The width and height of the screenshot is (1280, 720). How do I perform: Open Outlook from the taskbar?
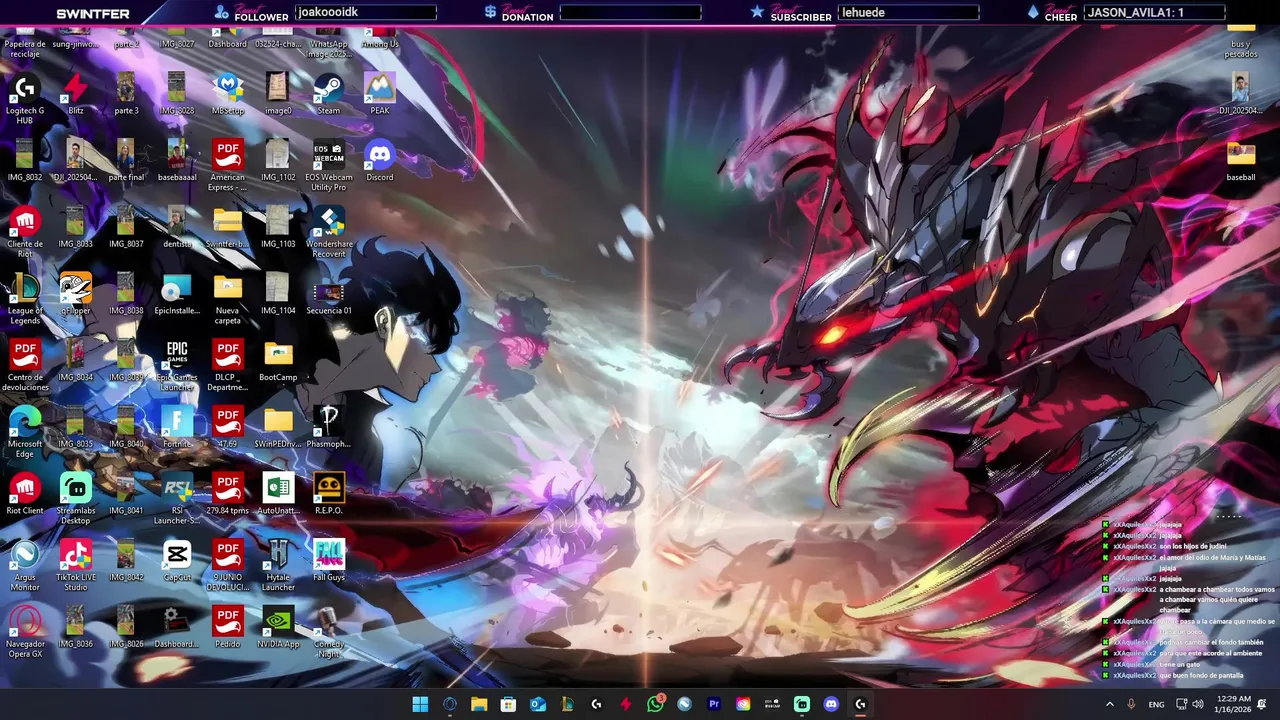[538, 704]
